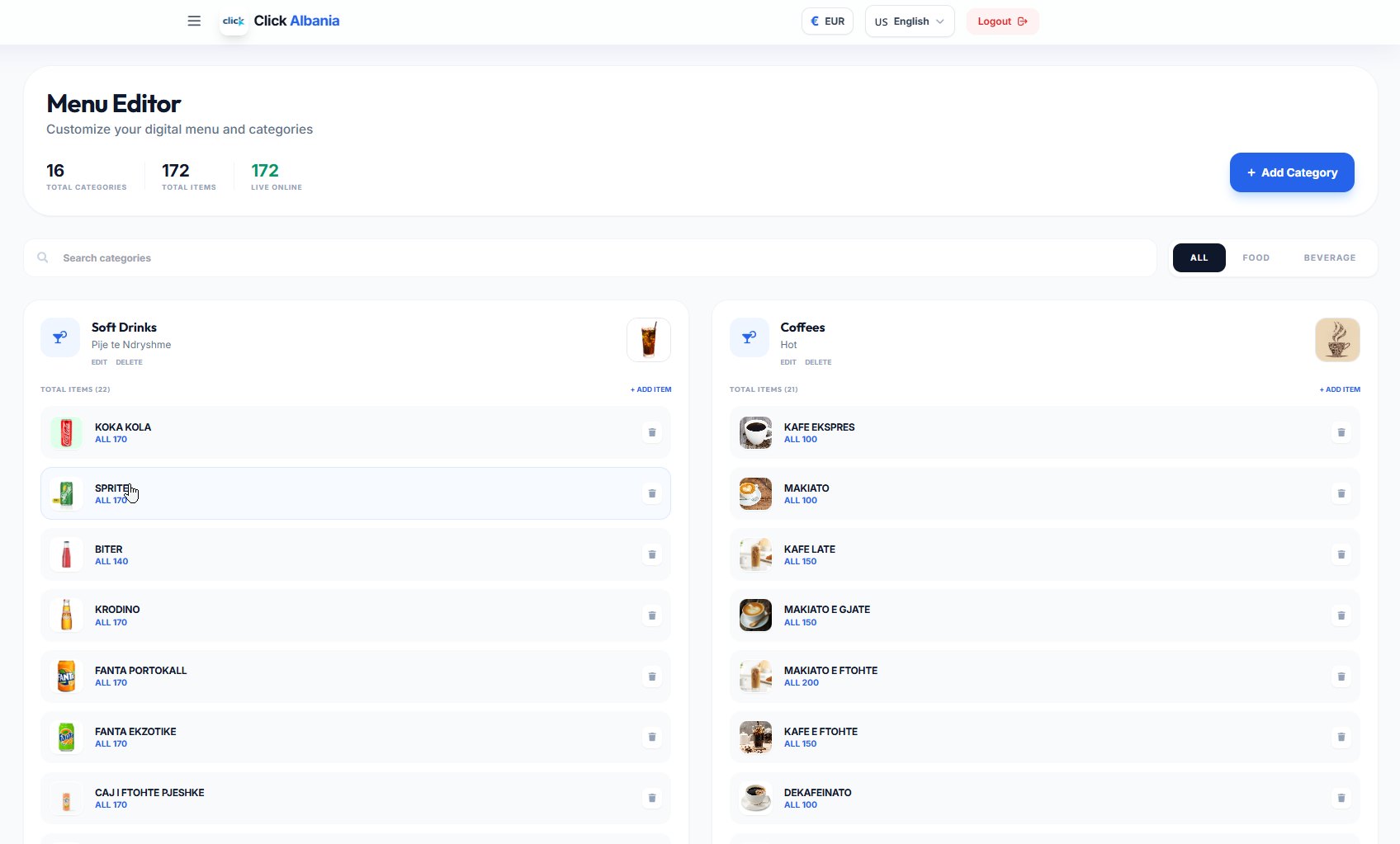
Task: Select the ALL filter tab
Action: pos(1199,258)
